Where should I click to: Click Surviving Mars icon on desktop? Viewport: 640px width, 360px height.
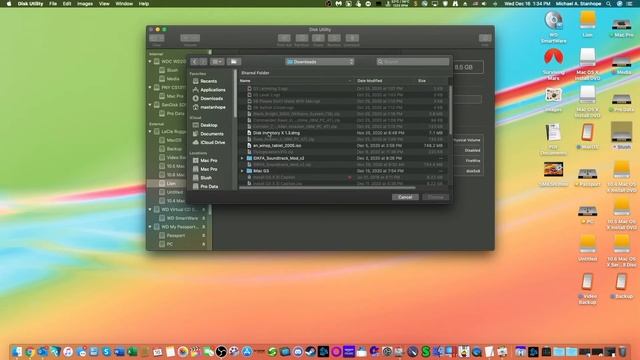553,58
